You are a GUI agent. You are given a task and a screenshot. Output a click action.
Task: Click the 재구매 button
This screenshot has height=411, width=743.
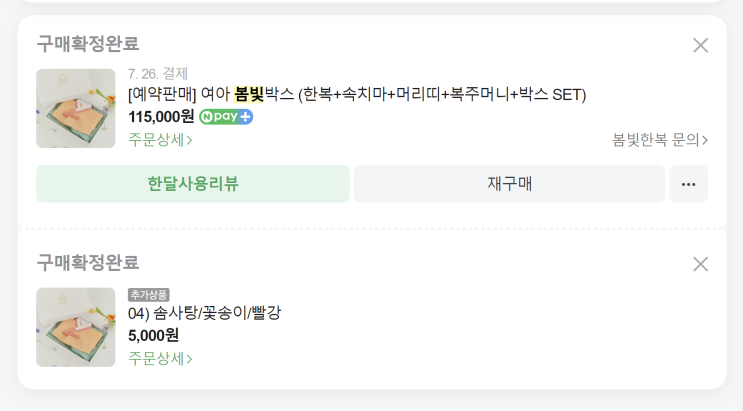(x=509, y=184)
